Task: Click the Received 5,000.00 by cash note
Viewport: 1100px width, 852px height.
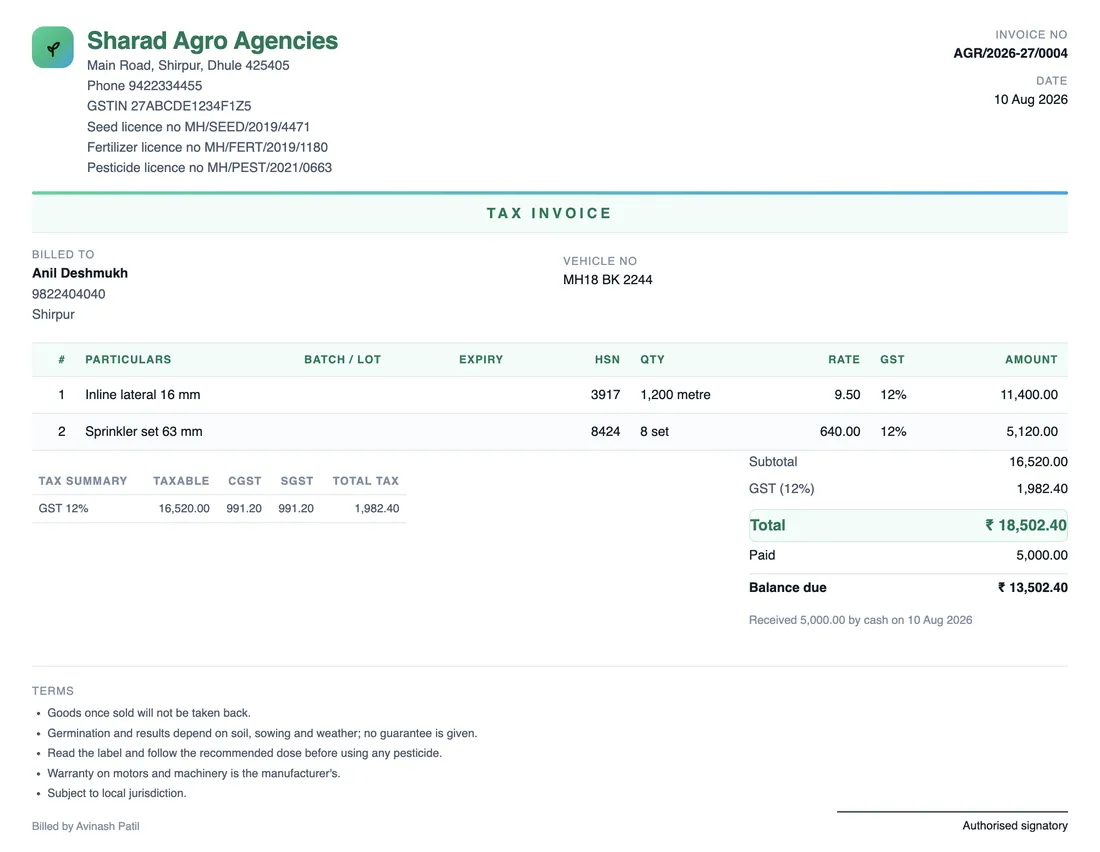Action: (860, 620)
